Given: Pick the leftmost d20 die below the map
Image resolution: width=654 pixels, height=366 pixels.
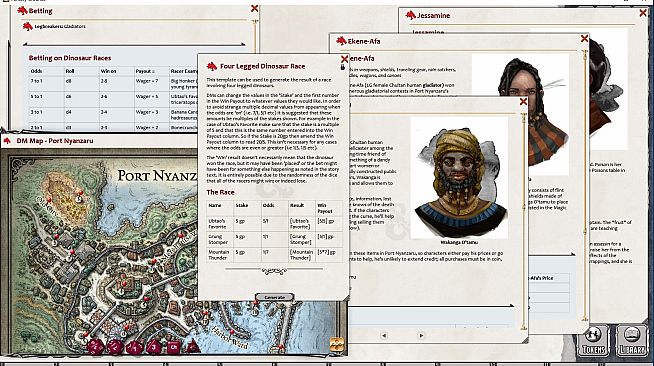Looking at the screenshot, I should click(x=96, y=346).
